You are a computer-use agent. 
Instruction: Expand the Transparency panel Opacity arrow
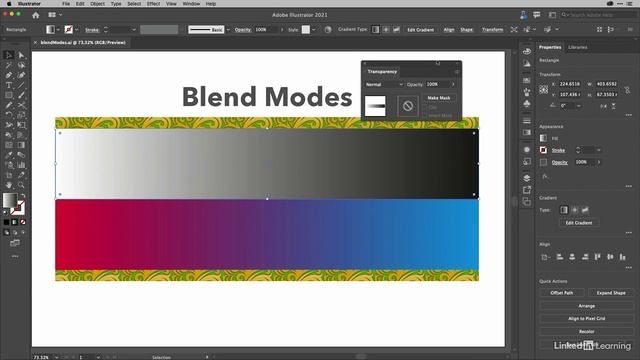tap(453, 84)
